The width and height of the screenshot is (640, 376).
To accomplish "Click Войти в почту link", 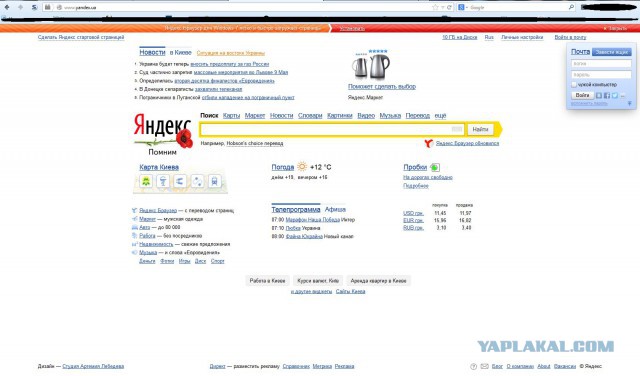I will pyautogui.click(x=570, y=37).
